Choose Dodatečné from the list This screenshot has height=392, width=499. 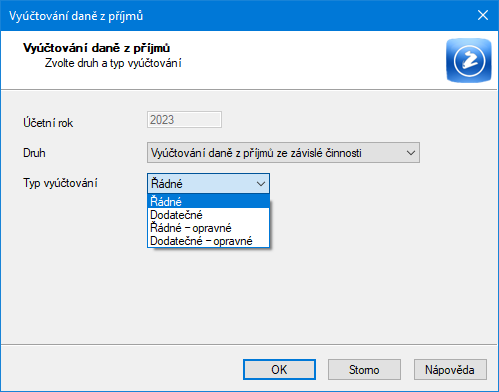(x=208, y=215)
